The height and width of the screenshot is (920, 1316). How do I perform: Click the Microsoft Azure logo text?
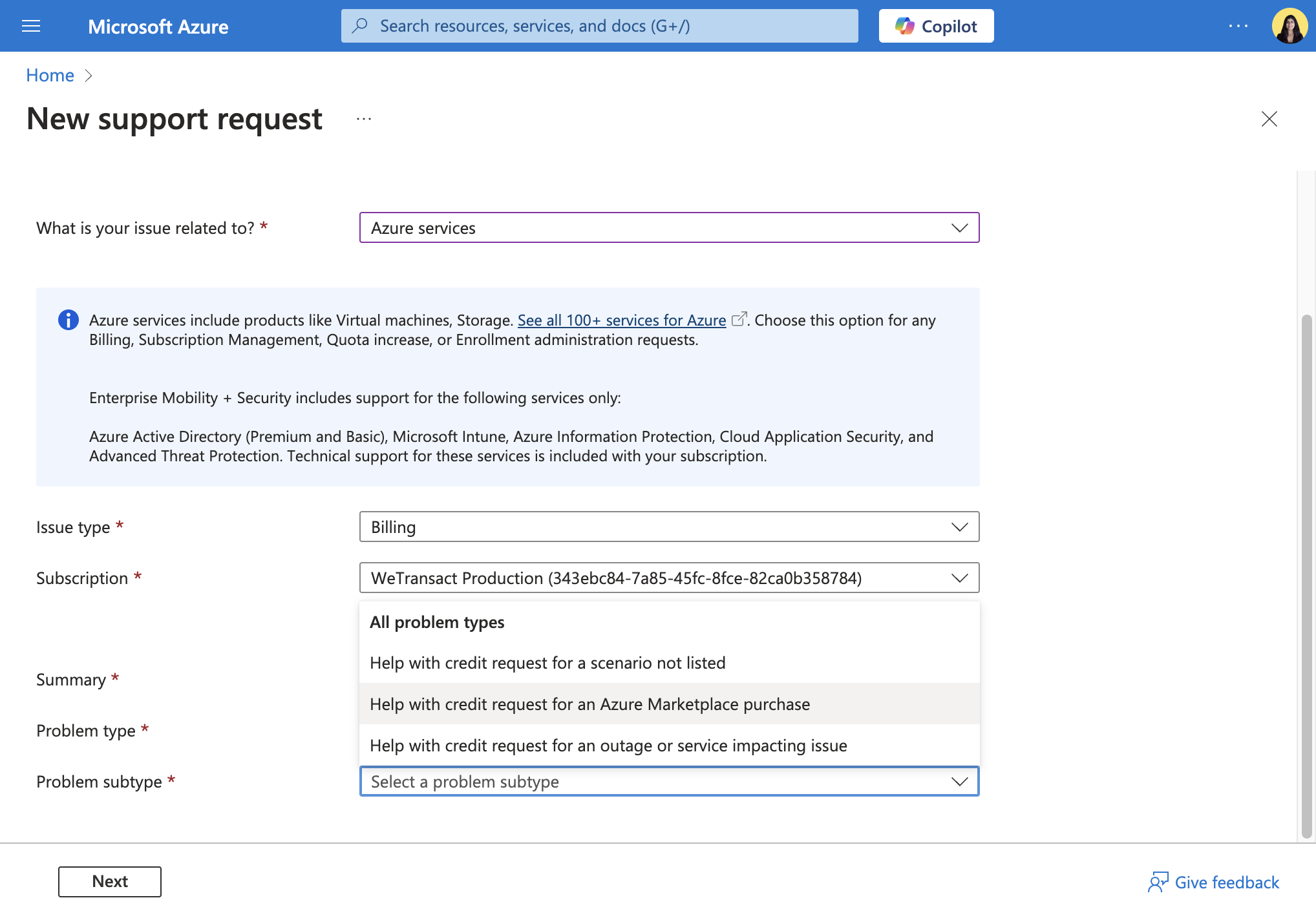click(x=158, y=26)
